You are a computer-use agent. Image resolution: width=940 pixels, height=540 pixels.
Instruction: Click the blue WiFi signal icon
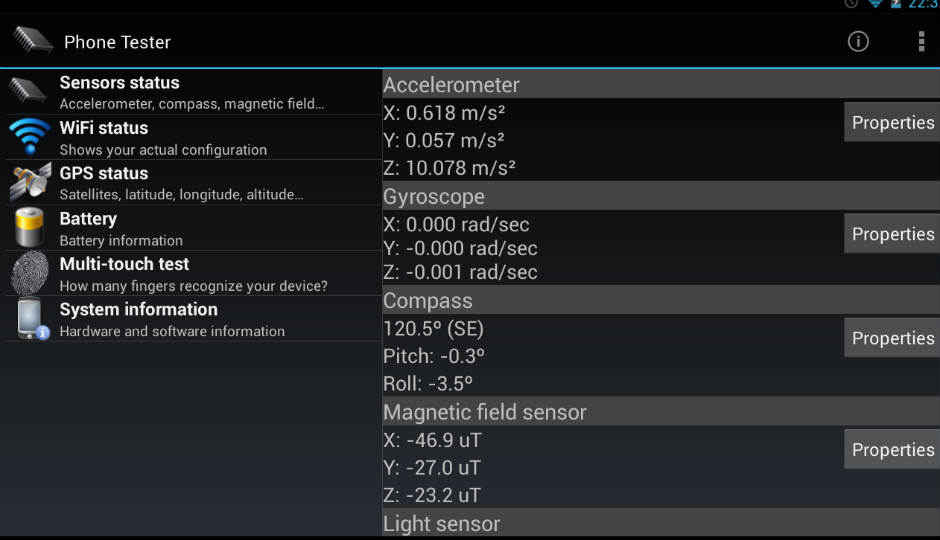coord(29,136)
